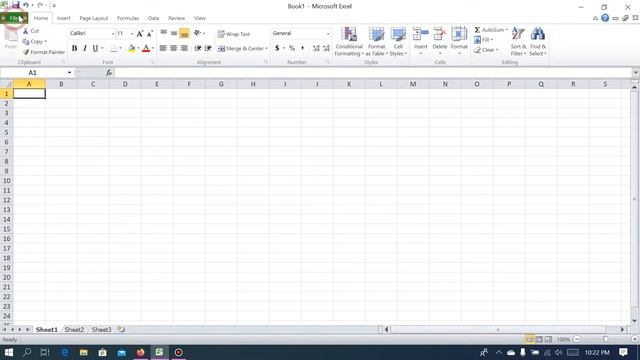Align text left
This screenshot has height=360, width=640.
(x=163, y=49)
